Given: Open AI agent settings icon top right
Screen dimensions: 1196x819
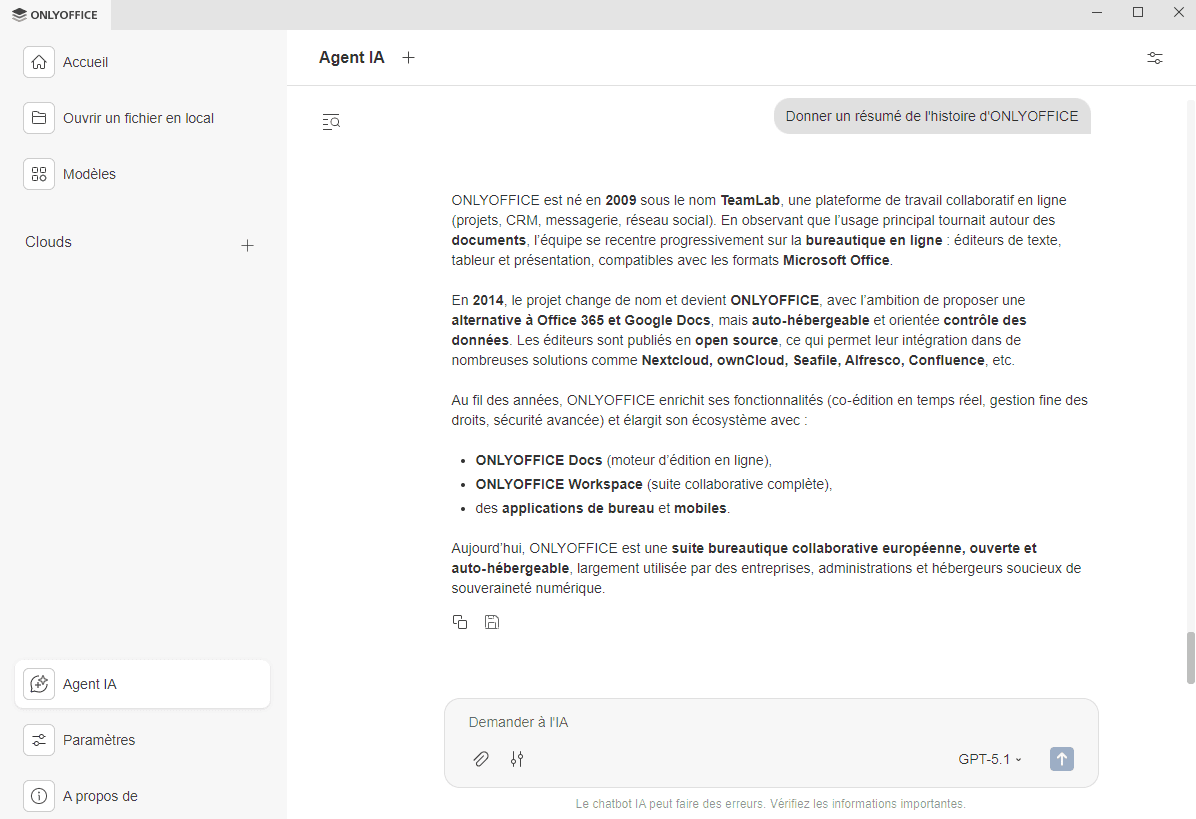Looking at the screenshot, I should point(1154,58).
